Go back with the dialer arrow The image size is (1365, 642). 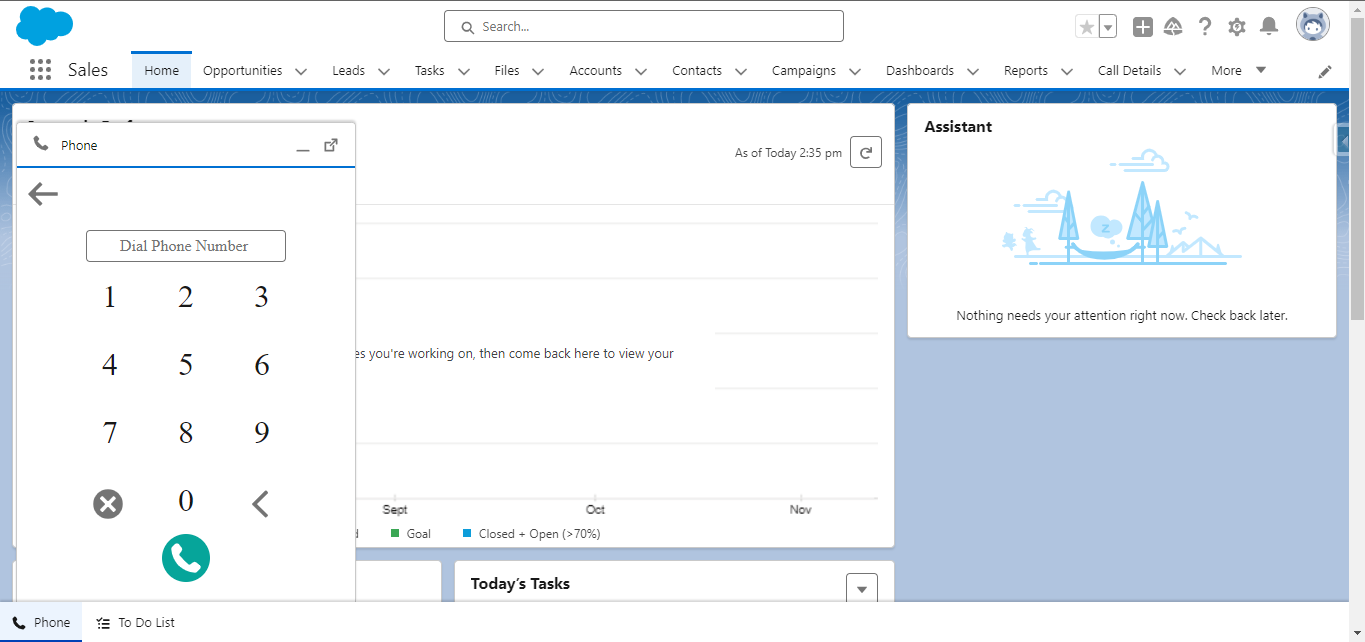pos(43,194)
